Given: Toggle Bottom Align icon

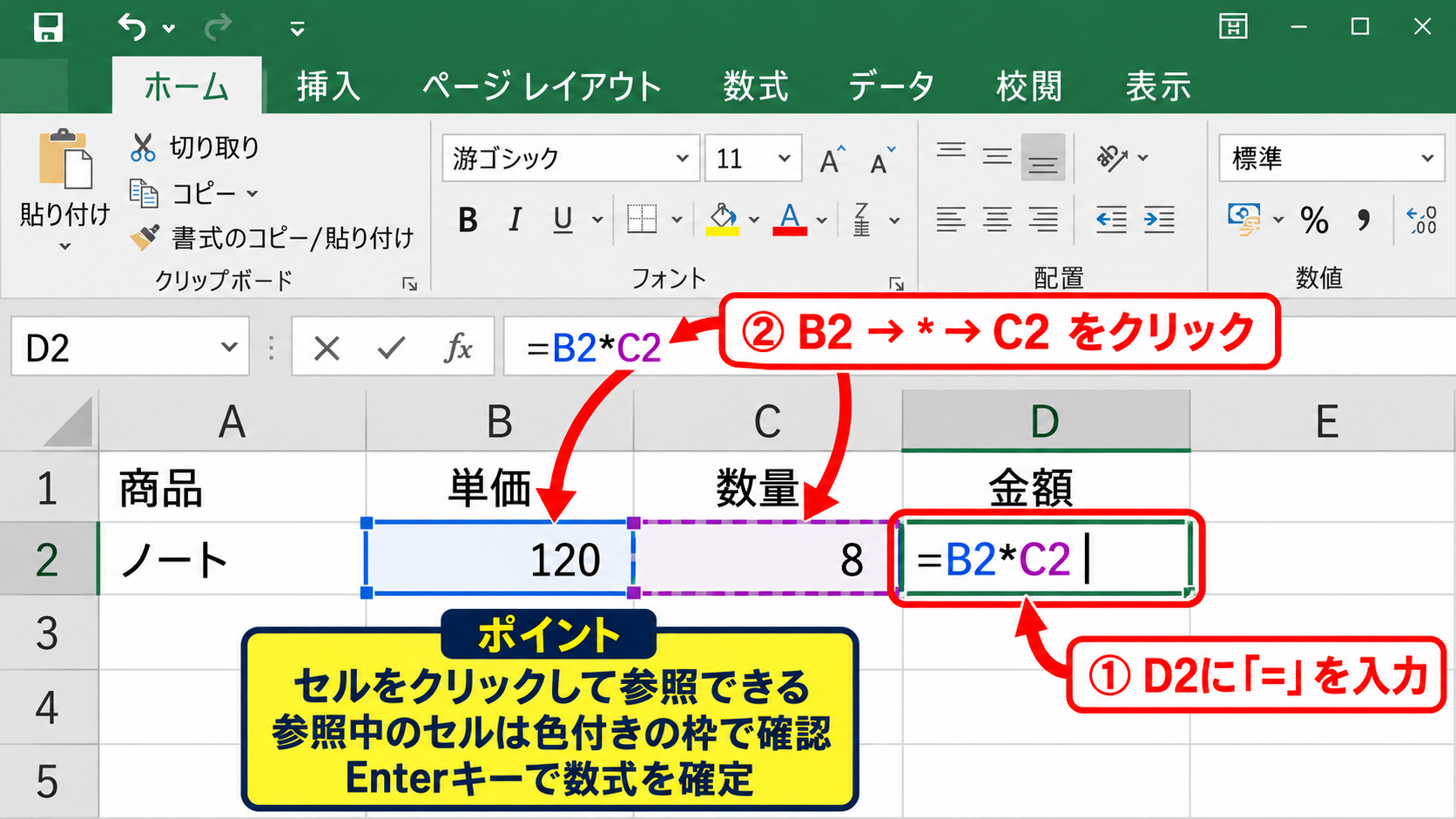Looking at the screenshot, I should [1043, 157].
